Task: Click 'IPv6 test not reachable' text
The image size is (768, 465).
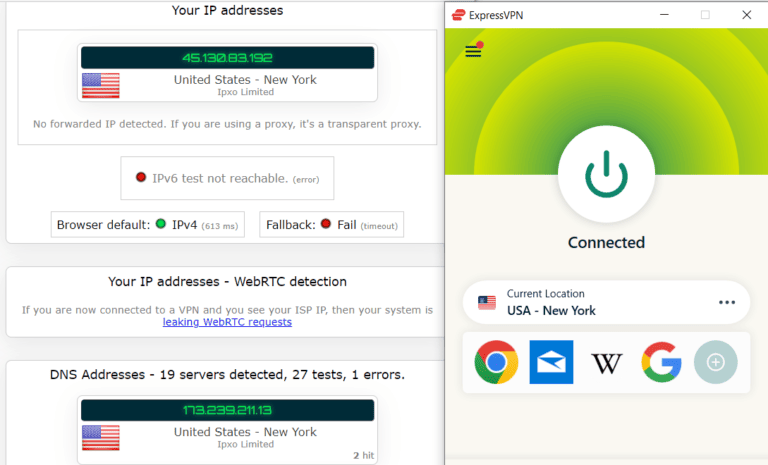Action: pos(220,178)
